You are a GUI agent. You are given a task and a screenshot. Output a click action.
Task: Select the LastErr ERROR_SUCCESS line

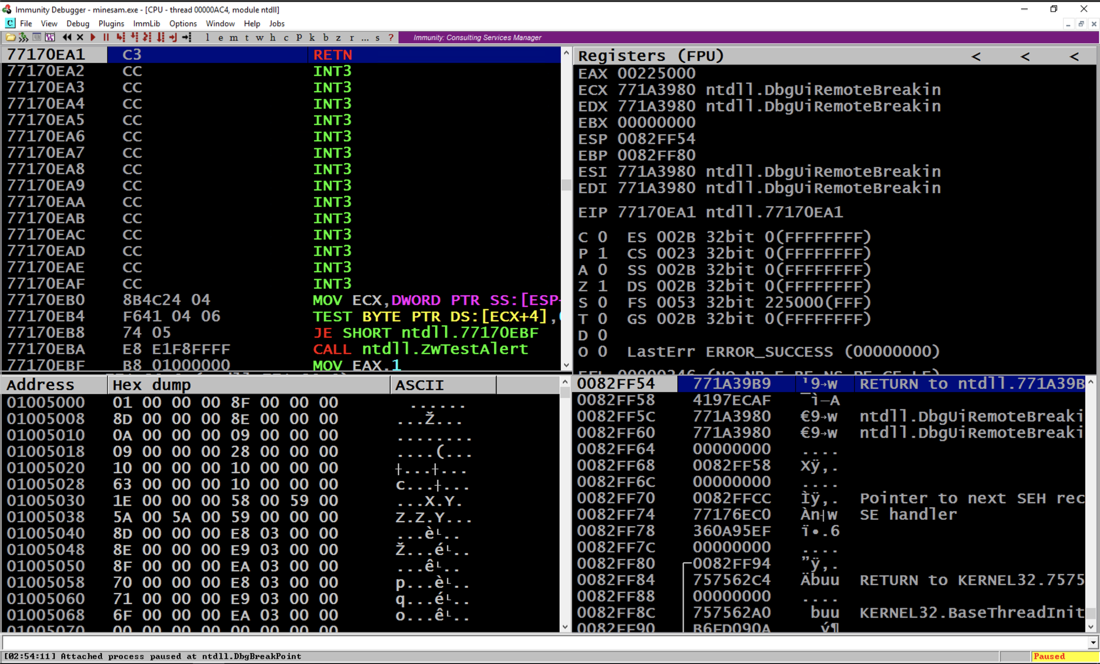[x=784, y=352]
